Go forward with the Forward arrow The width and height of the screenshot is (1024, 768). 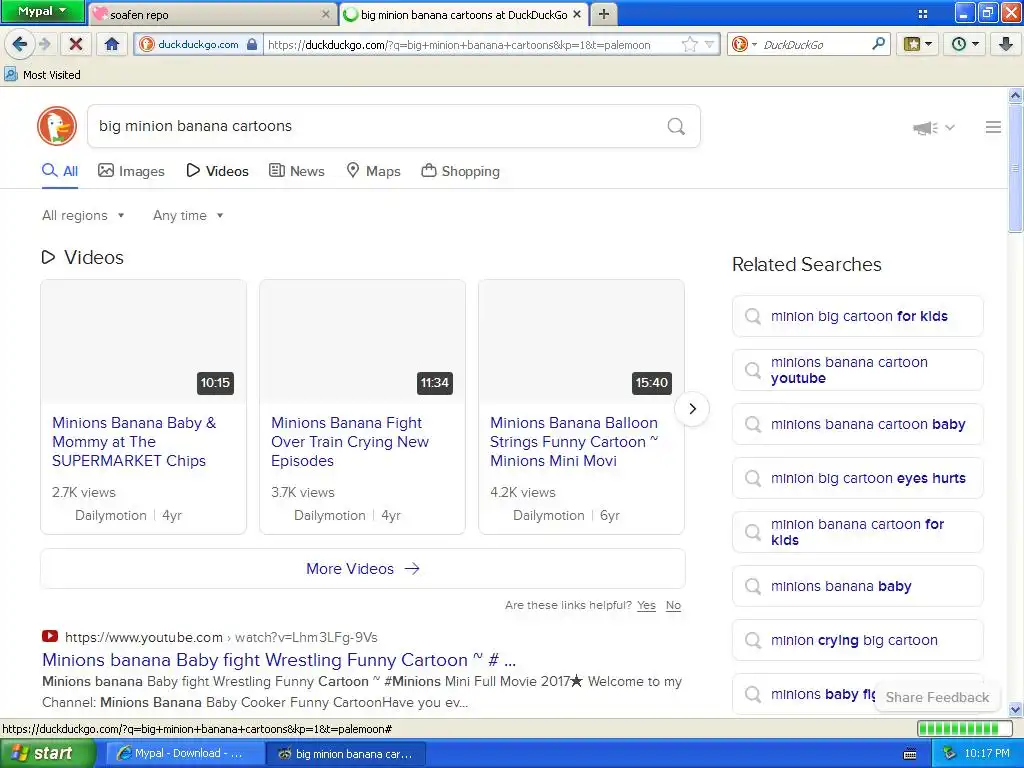(x=44, y=44)
